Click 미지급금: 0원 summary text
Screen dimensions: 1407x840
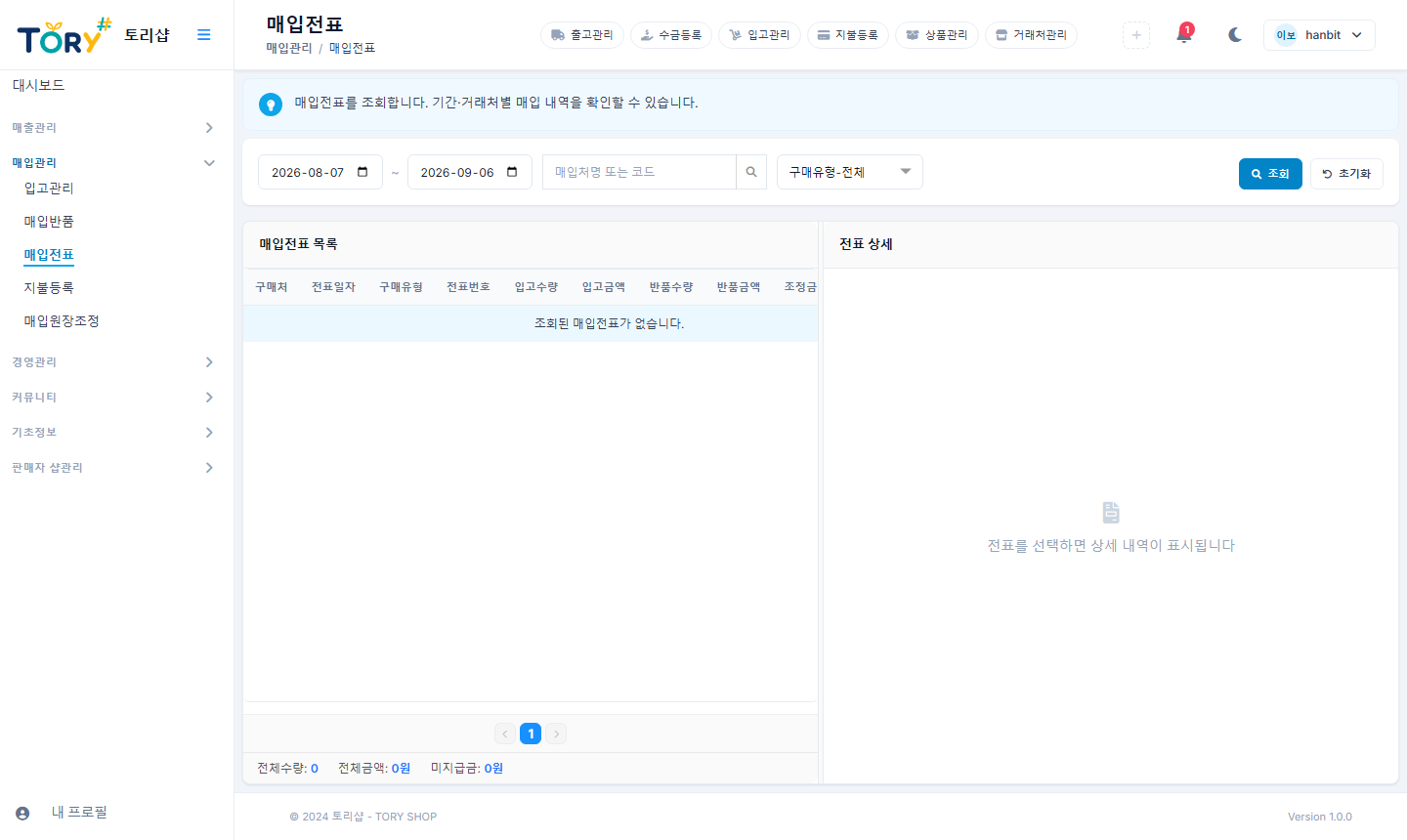tap(467, 769)
